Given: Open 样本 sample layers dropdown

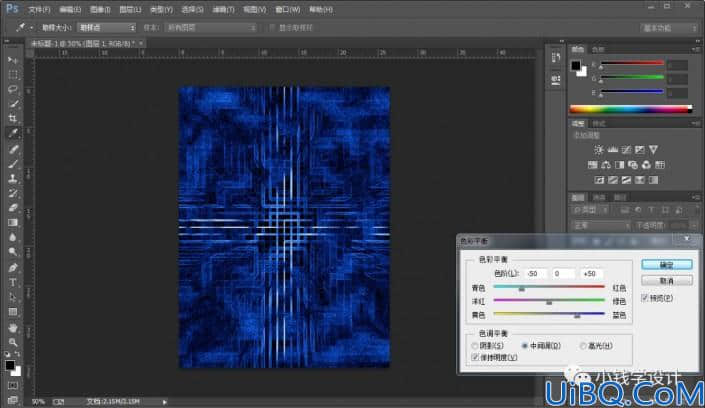Looking at the screenshot, I should (x=210, y=27).
